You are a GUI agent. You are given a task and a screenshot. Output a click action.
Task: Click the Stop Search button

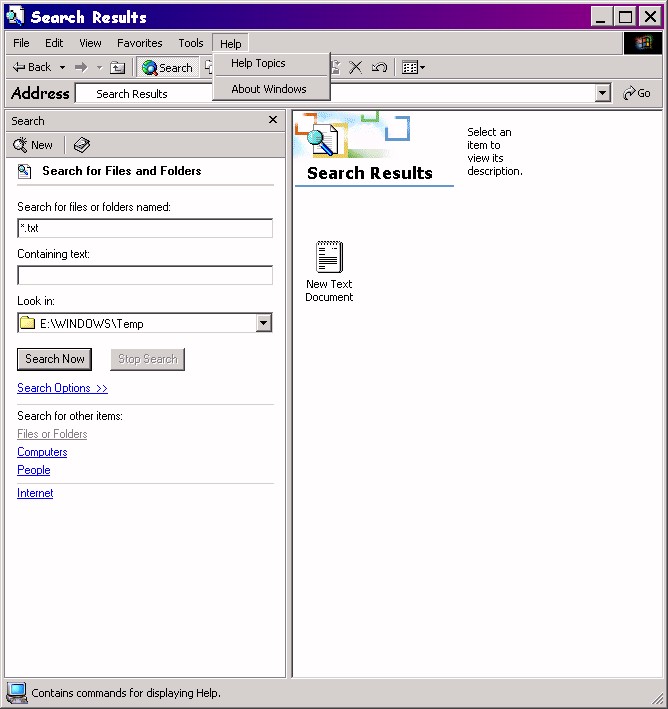pyautogui.click(x=147, y=359)
